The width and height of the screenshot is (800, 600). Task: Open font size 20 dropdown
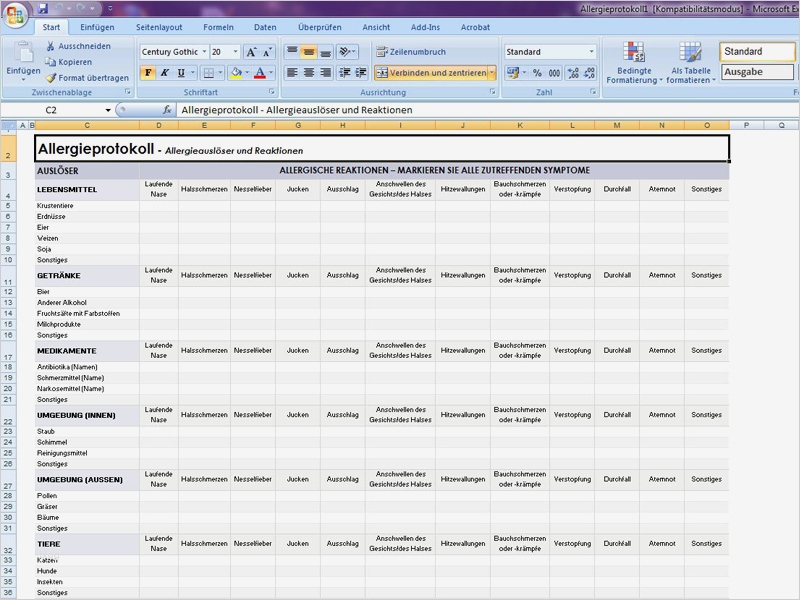[x=235, y=52]
